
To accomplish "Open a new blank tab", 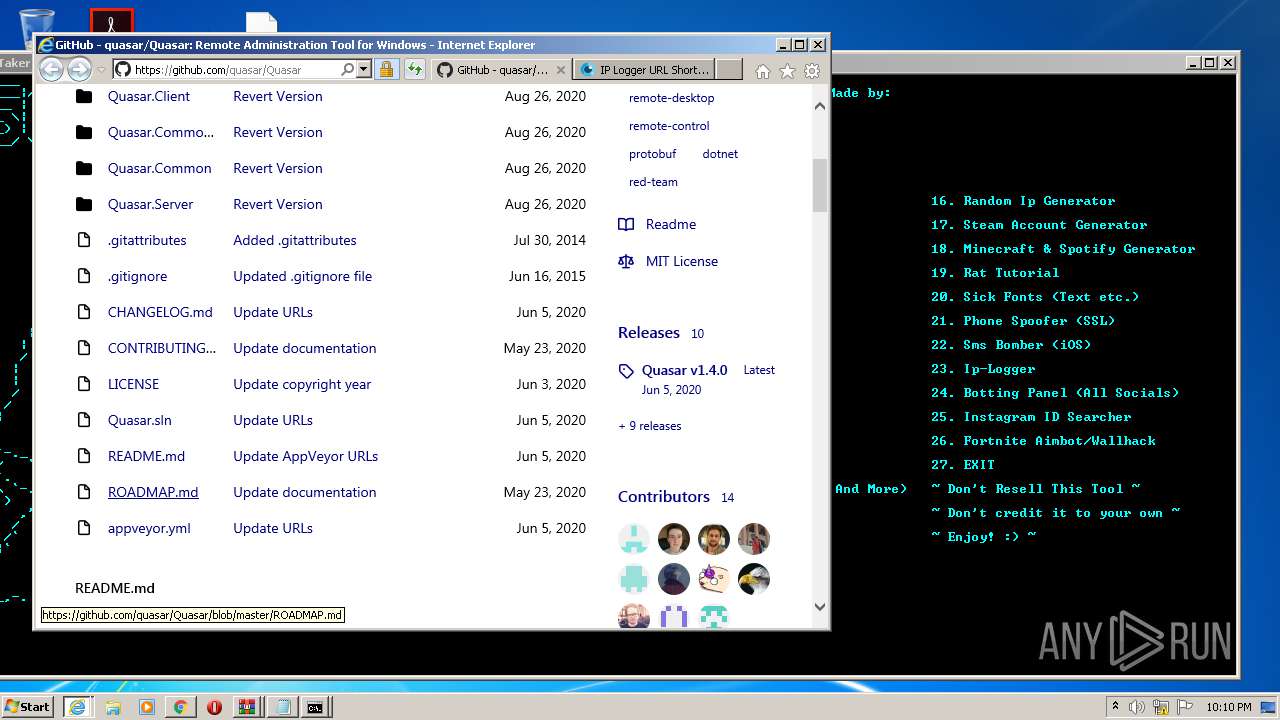I will pyautogui.click(x=729, y=70).
